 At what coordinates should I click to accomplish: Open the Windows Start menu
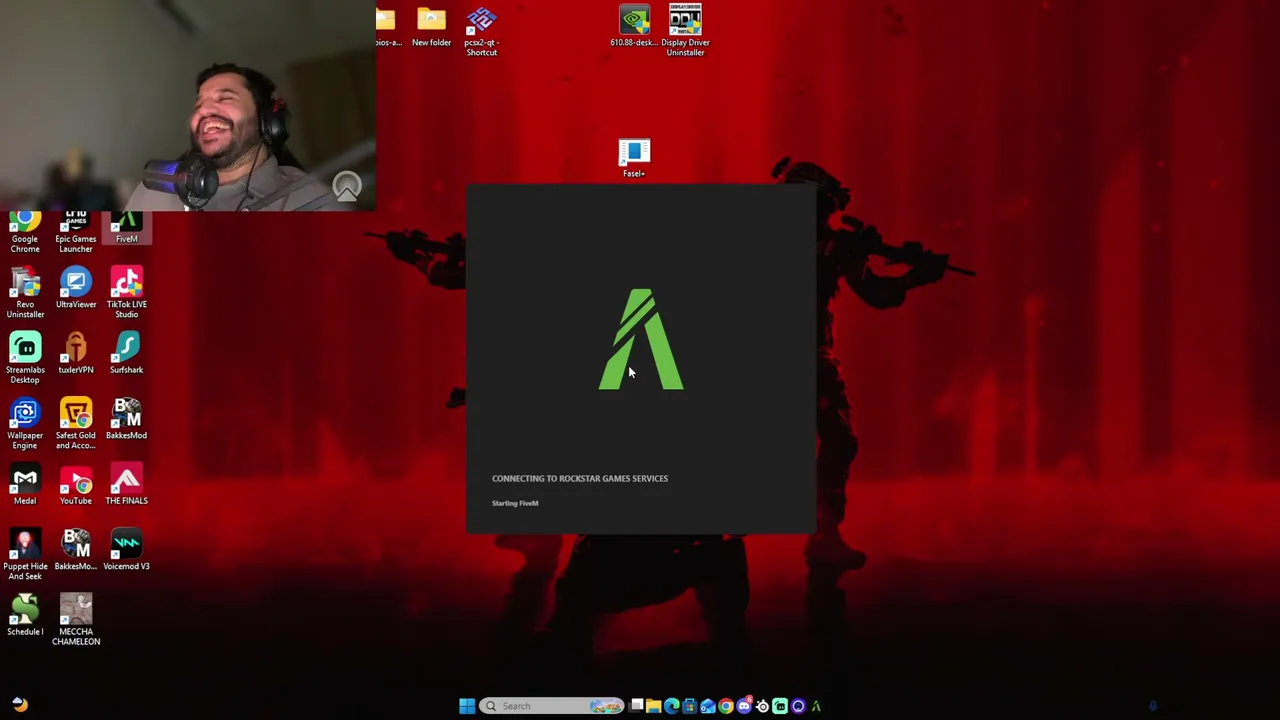[x=467, y=706]
